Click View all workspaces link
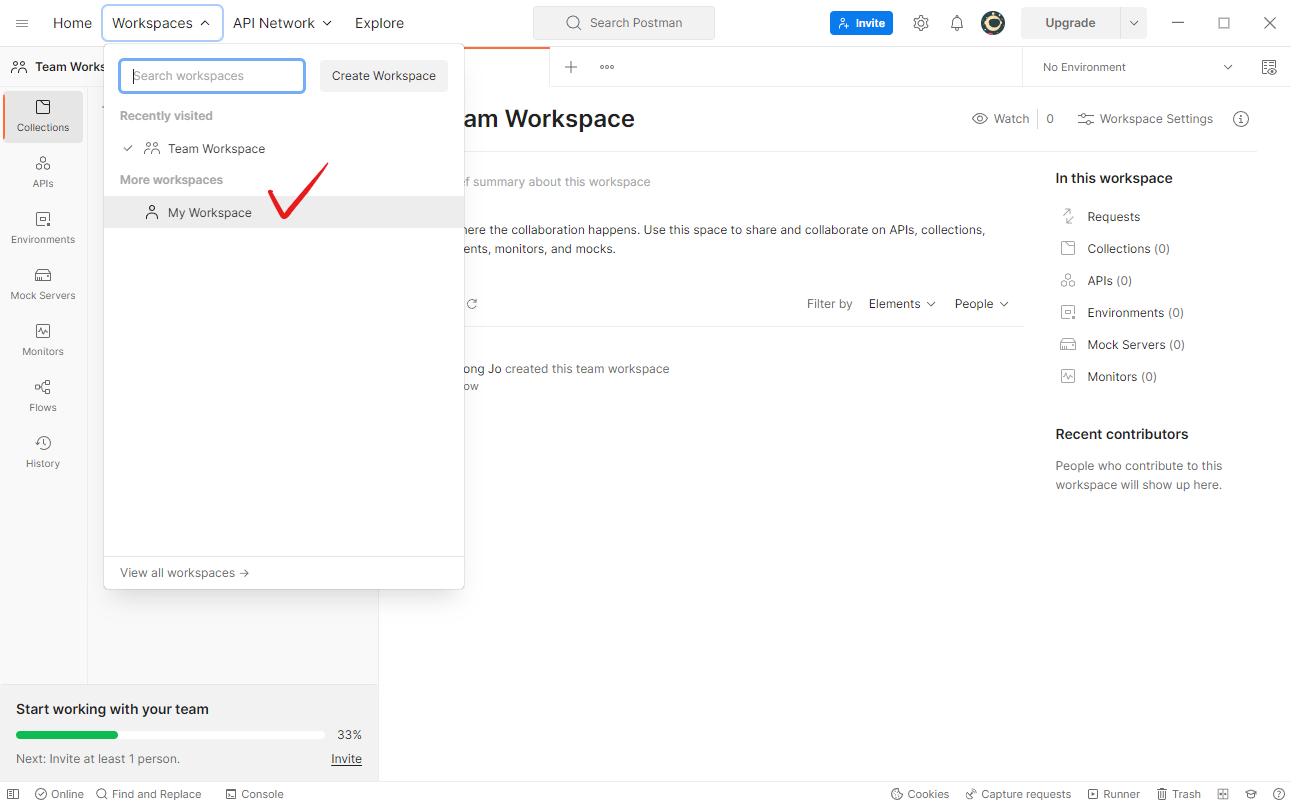1291x805 pixels. (x=185, y=573)
